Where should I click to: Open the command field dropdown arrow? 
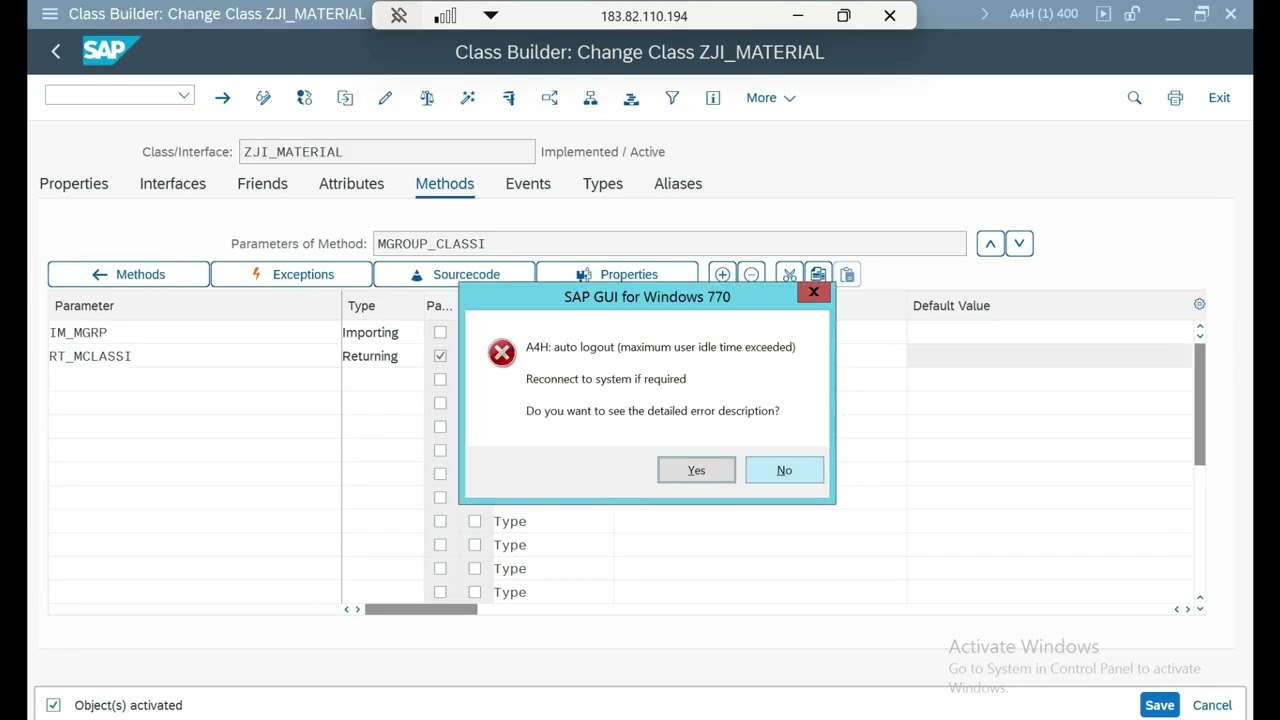click(x=184, y=95)
